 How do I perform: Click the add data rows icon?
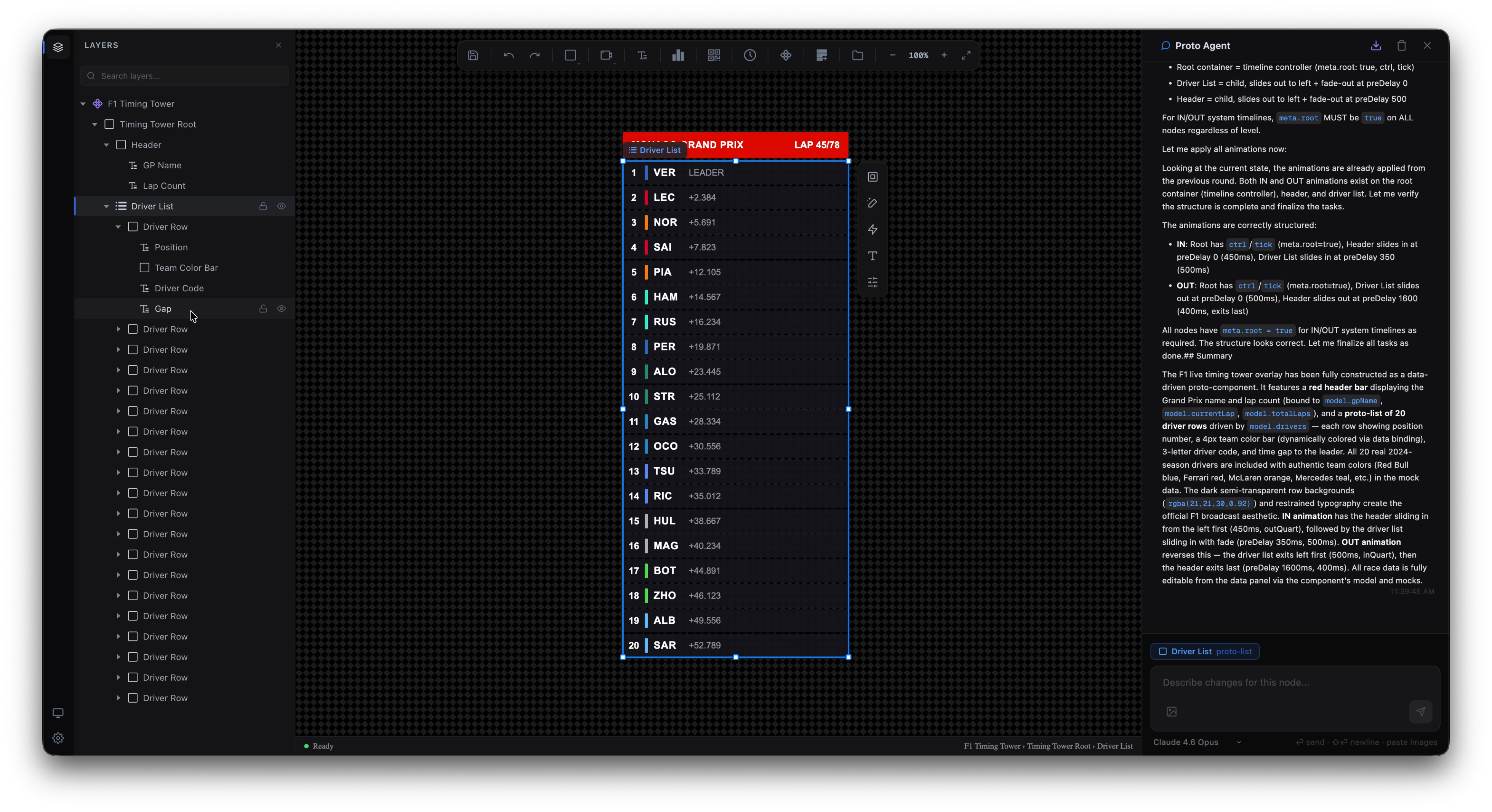(x=822, y=56)
